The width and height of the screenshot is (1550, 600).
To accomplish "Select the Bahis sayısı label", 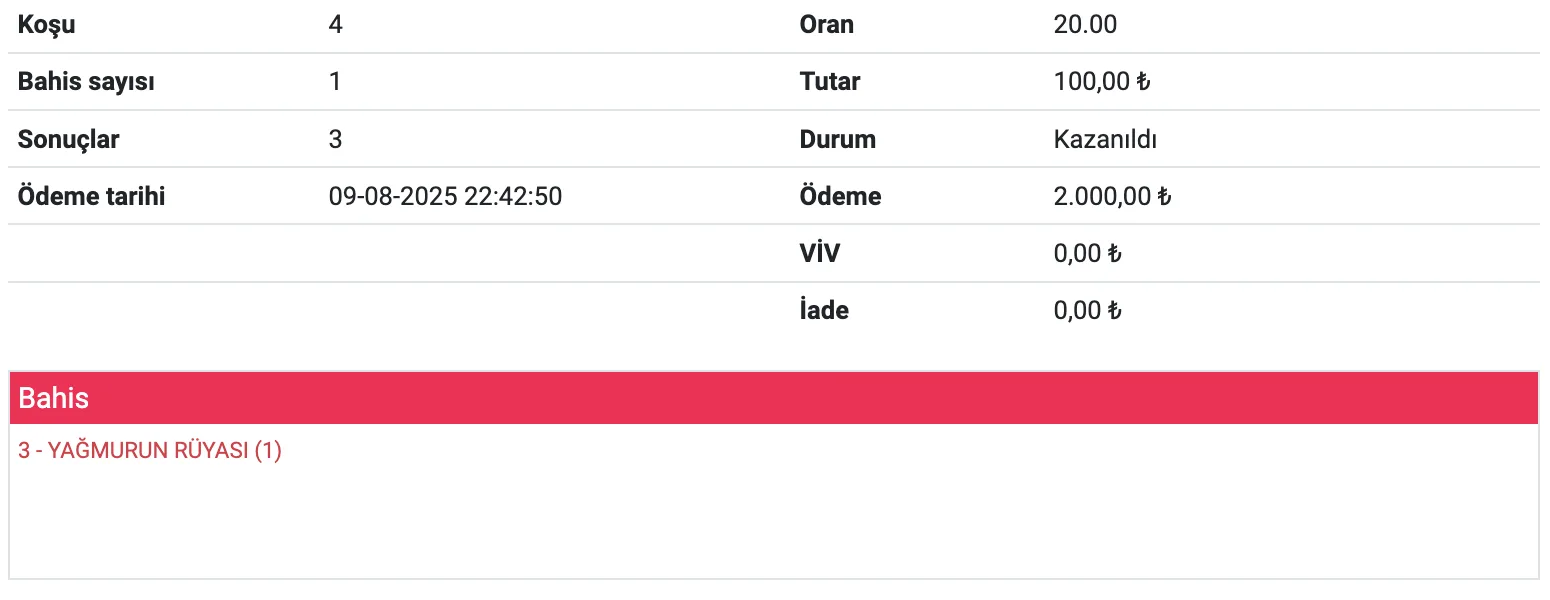I will [86, 82].
